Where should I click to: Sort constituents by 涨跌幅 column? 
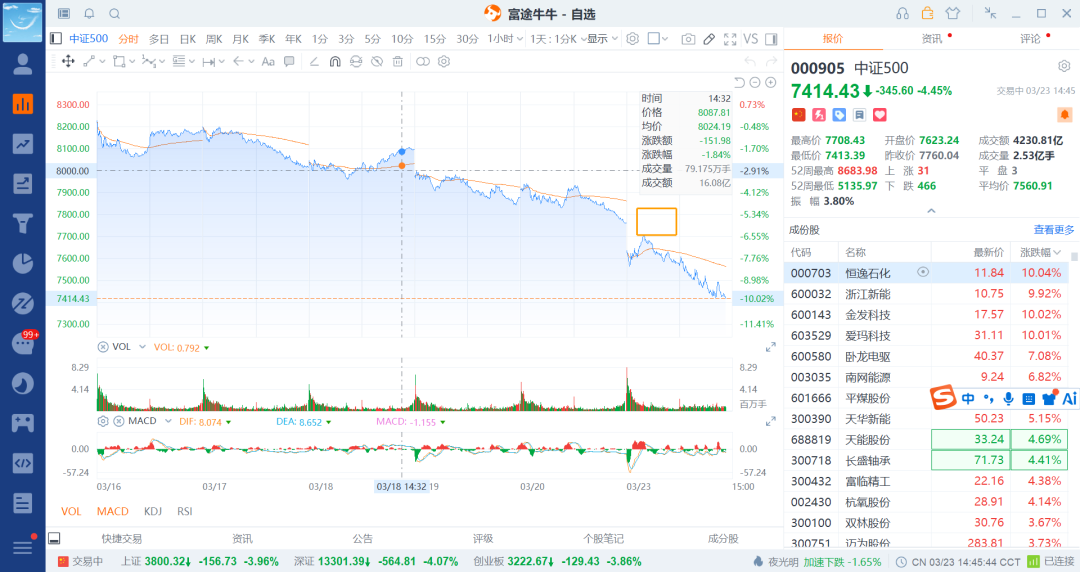coord(1040,252)
